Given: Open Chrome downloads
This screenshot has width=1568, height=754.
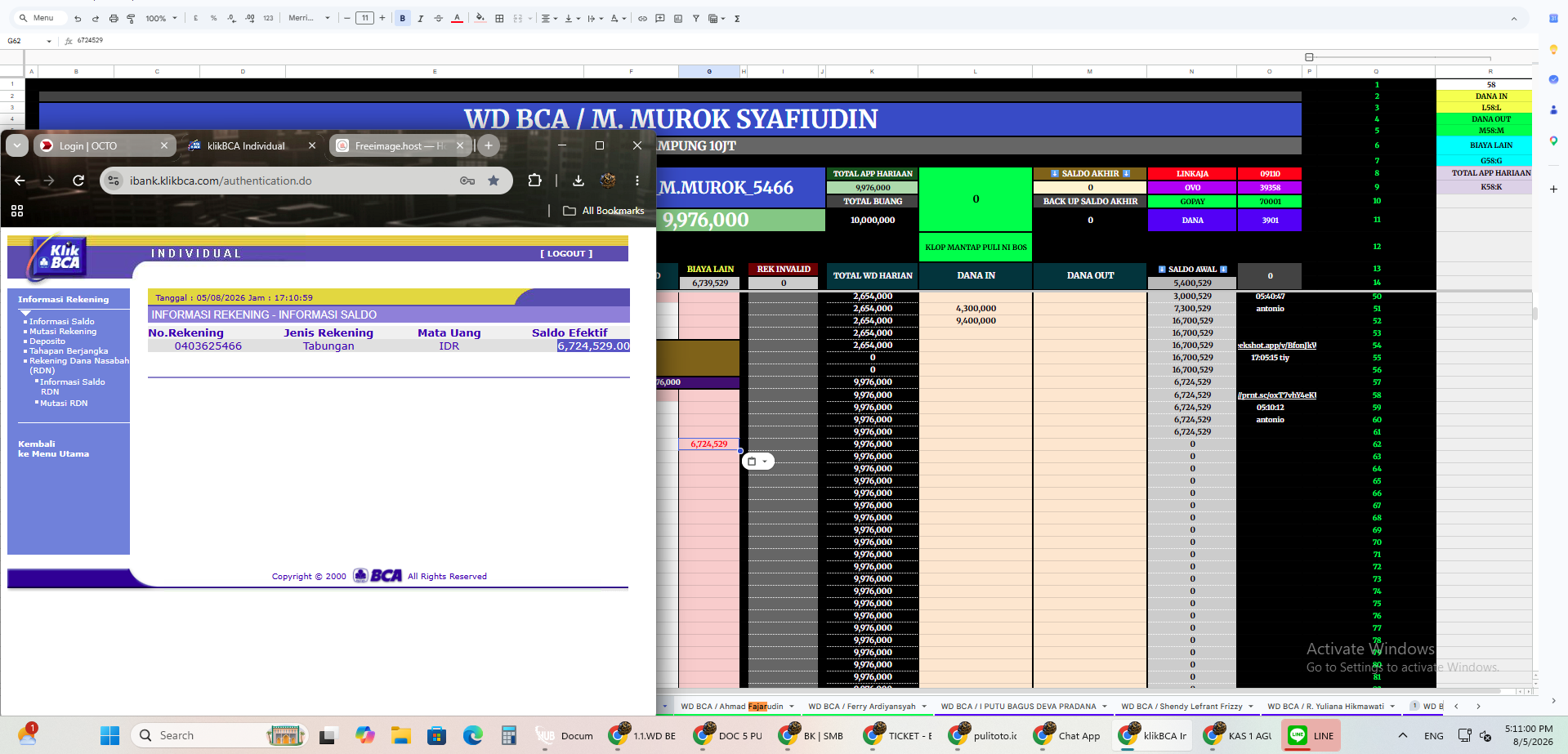Looking at the screenshot, I should tap(579, 181).
